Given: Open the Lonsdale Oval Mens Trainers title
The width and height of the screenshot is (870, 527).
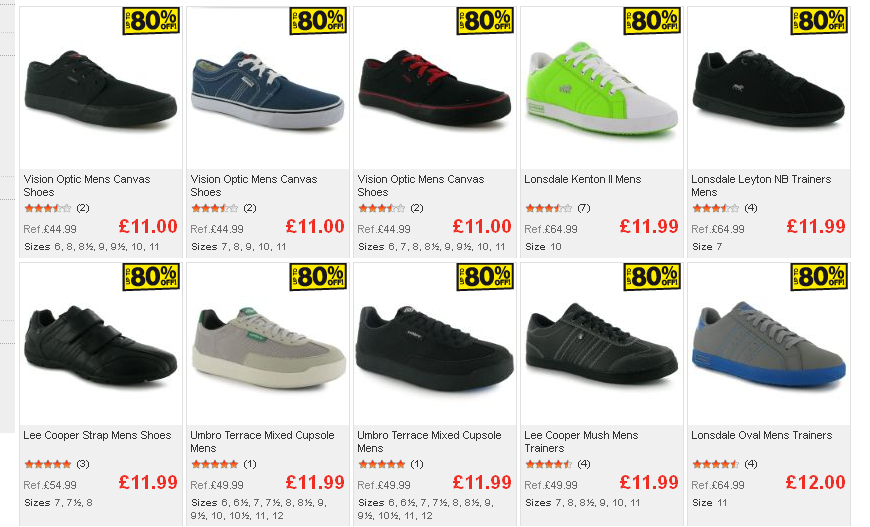Looking at the screenshot, I should pos(761,435).
